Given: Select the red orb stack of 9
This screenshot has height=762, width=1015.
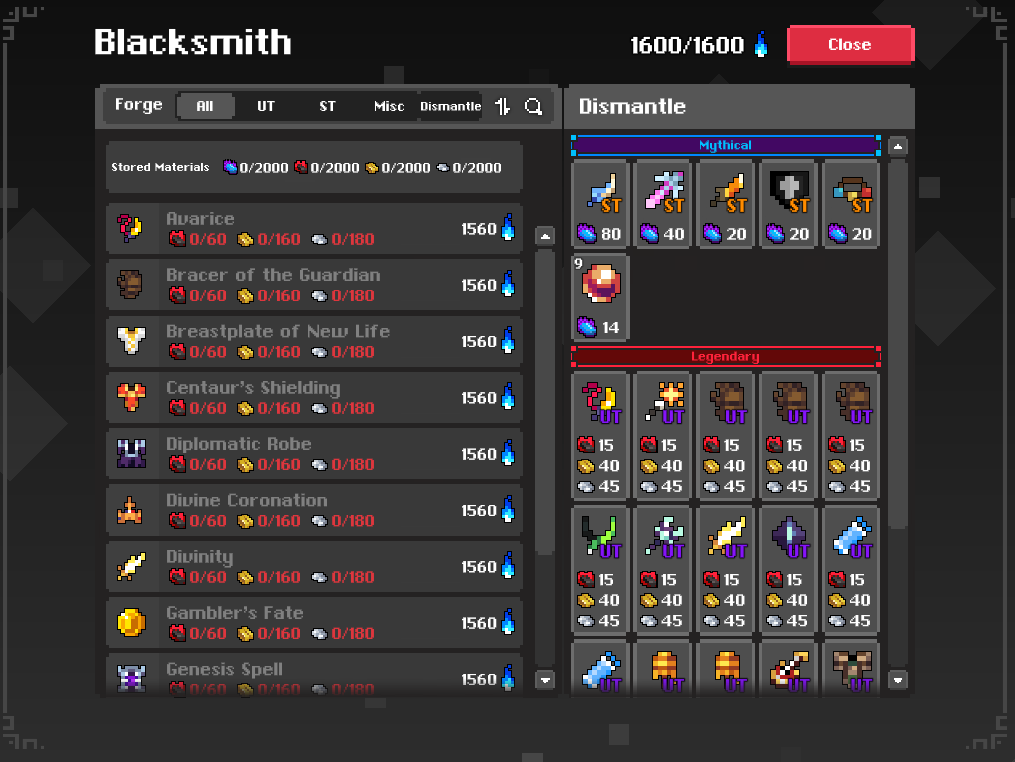Looking at the screenshot, I should coord(600,297).
